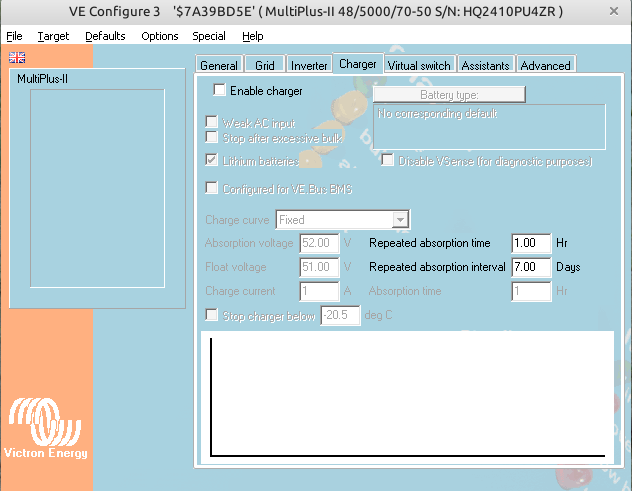Toggle the Weak AC input checkbox
Viewport: 632px width, 491px height.
(212, 122)
